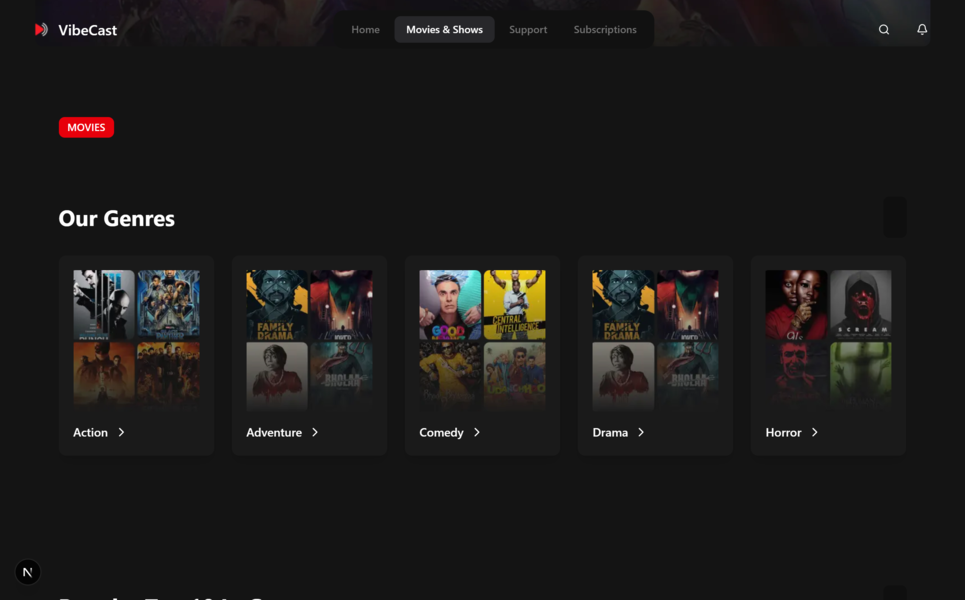Click the Adventure genre label
Viewport: 965px width, 600px height.
[274, 432]
